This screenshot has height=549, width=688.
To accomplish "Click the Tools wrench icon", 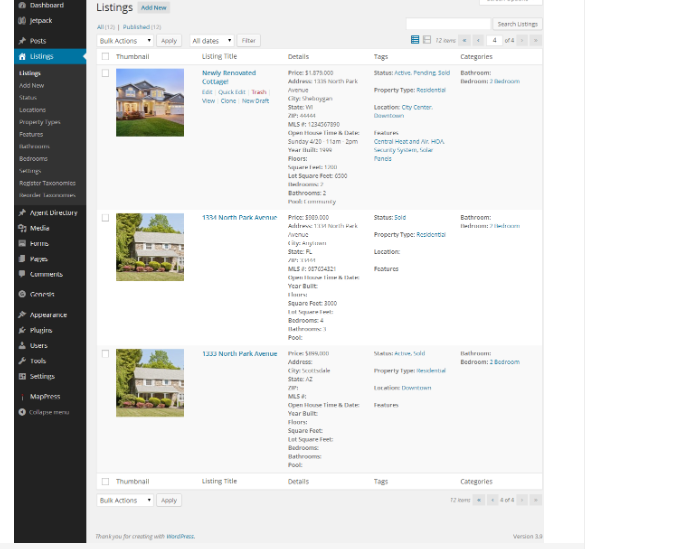I will coord(22,361).
